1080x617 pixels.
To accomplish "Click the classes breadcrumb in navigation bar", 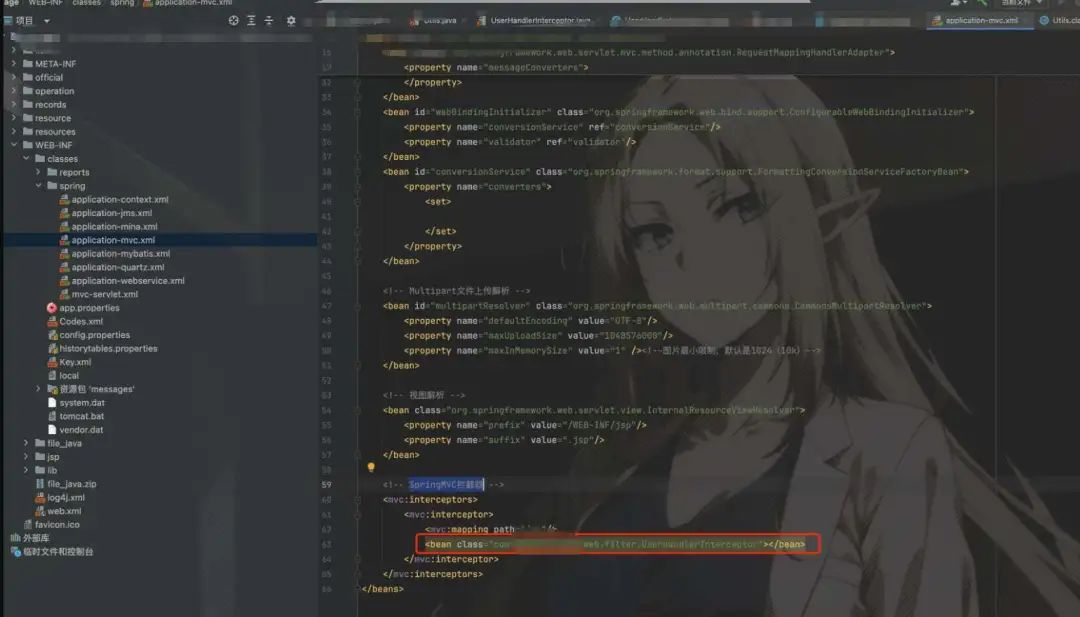I will point(87,3).
